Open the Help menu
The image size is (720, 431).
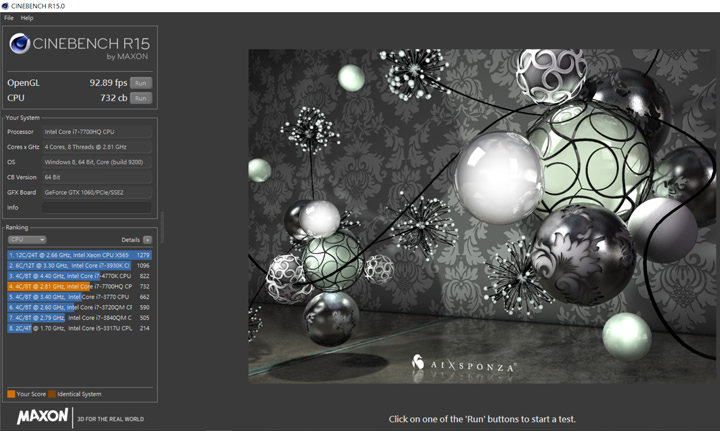[x=27, y=18]
